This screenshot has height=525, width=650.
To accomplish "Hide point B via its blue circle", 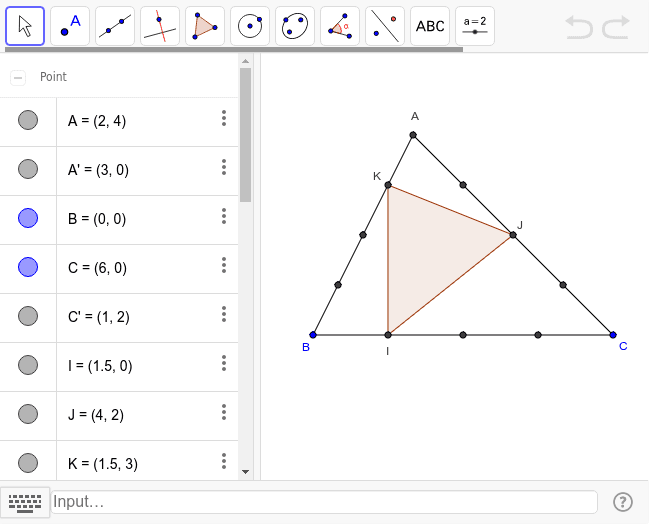I will (x=28, y=218).
